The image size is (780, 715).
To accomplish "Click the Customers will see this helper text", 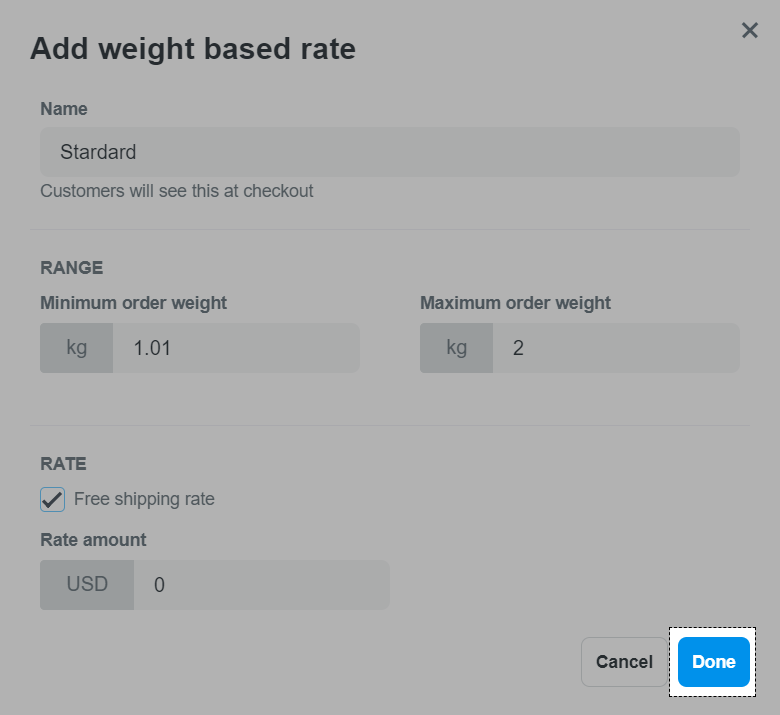I will (177, 190).
